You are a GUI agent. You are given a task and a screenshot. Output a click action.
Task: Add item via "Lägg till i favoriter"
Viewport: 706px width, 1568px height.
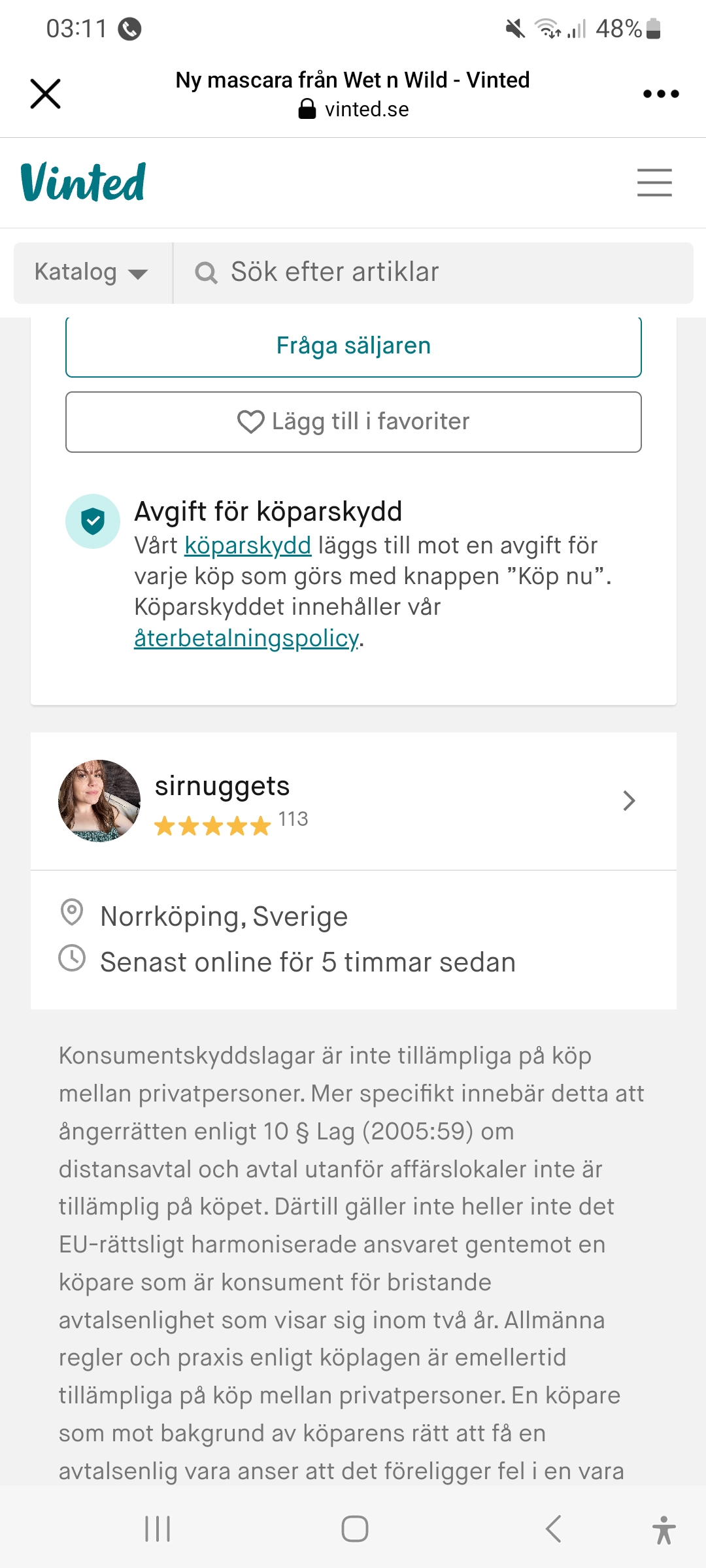(353, 422)
